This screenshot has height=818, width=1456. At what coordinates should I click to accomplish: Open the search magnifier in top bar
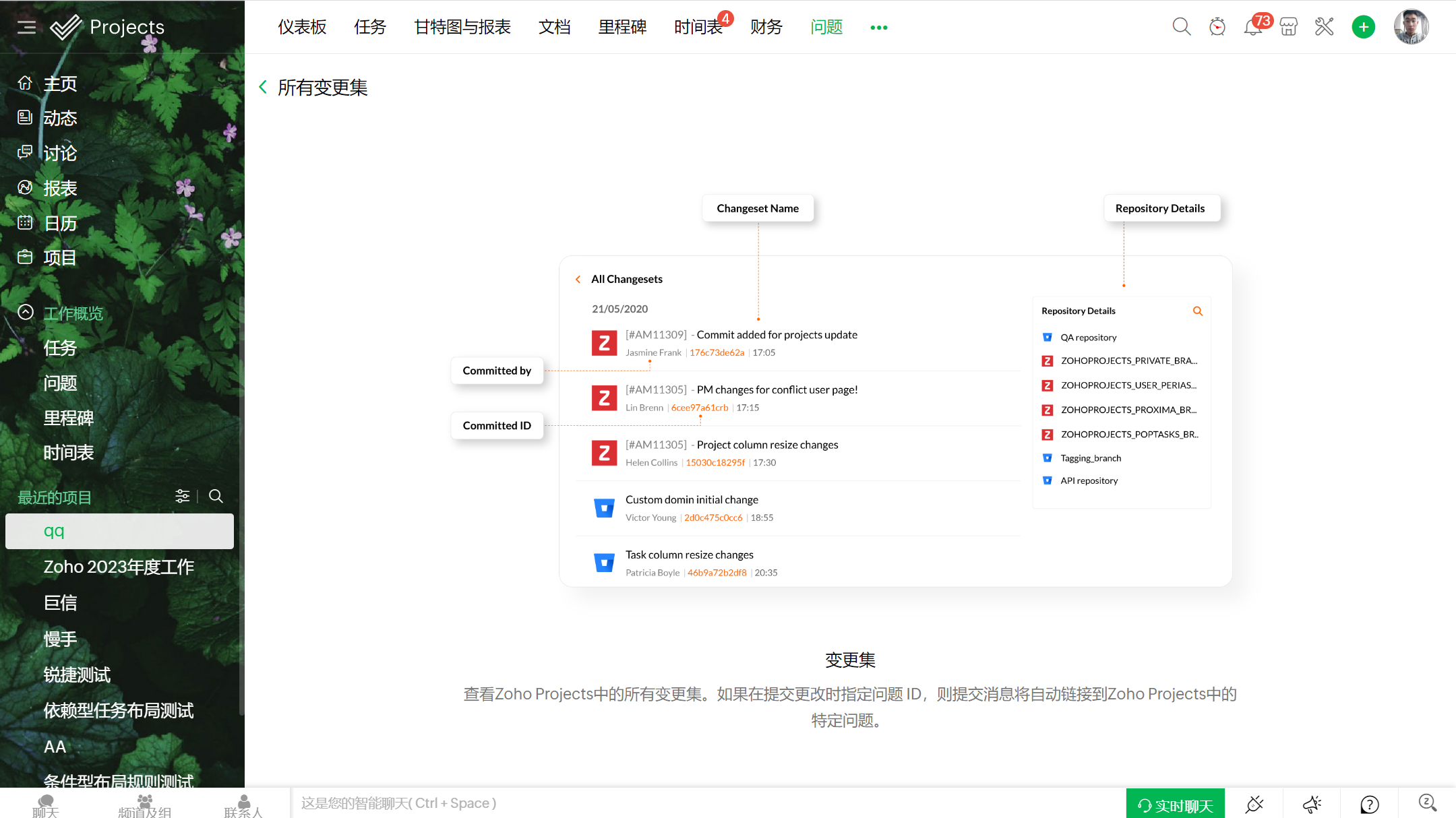coord(1181,27)
